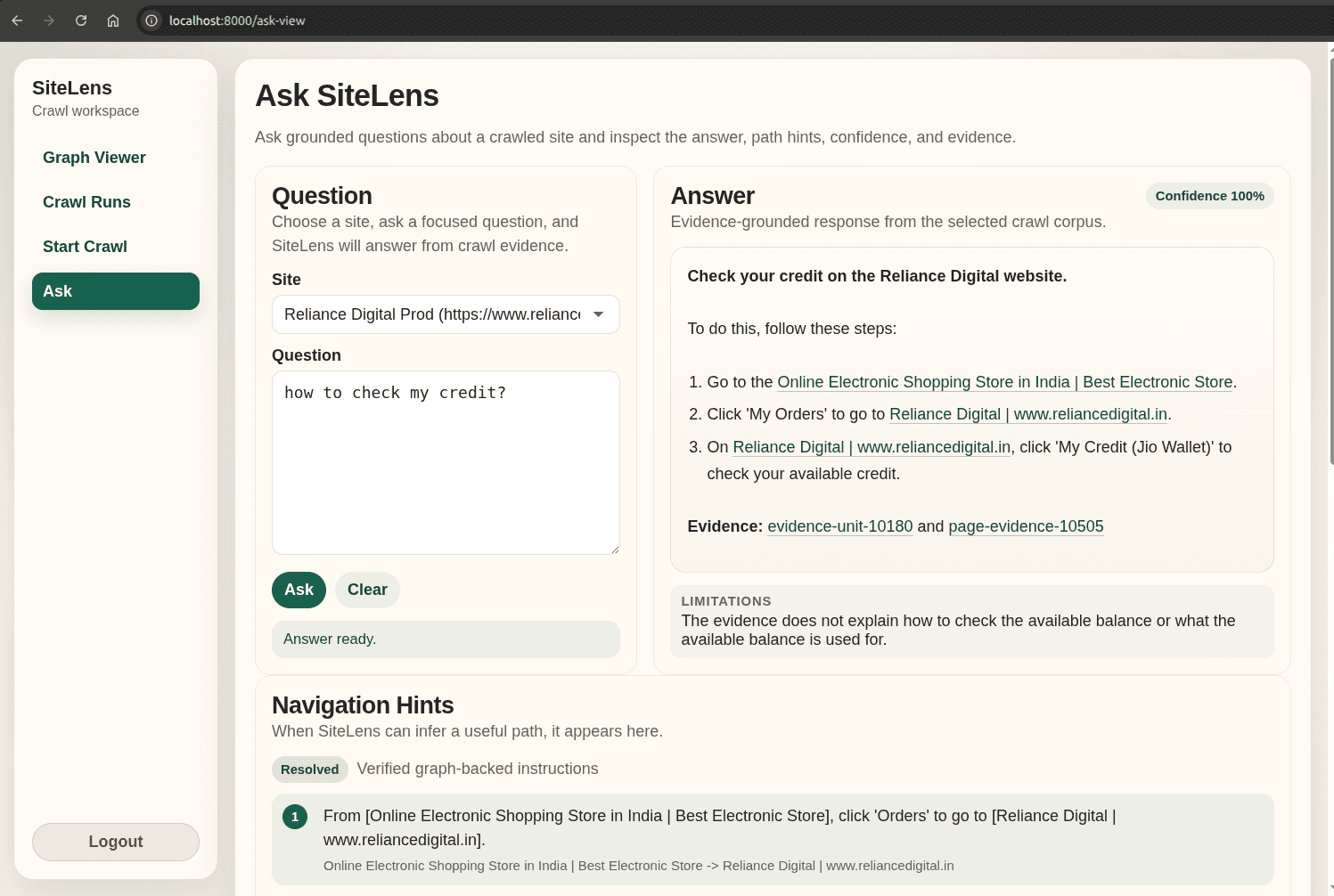
Task: Log out using Logout button
Action: (x=116, y=842)
